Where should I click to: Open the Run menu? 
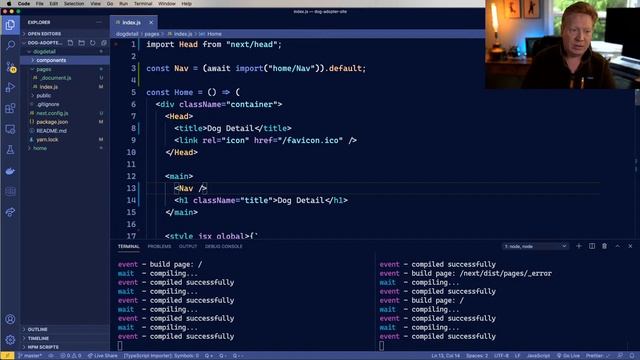[x=123, y=3]
